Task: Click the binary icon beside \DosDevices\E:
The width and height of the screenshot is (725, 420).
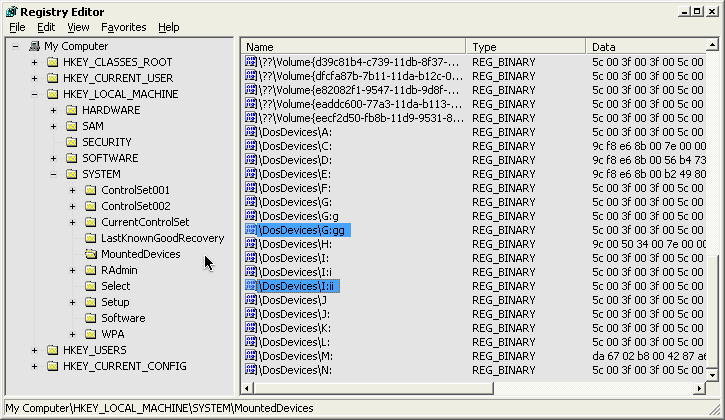Action: [251, 174]
